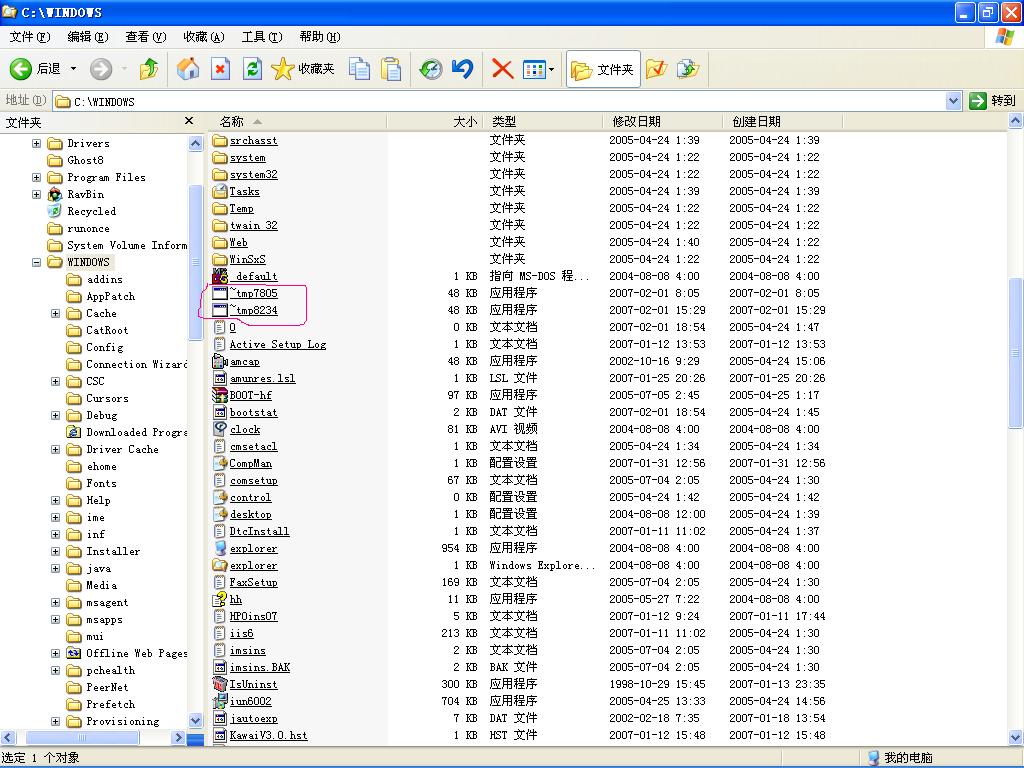This screenshot has width=1024, height=768.
Task: Expand the Program Files tree node
Action: click(x=37, y=177)
